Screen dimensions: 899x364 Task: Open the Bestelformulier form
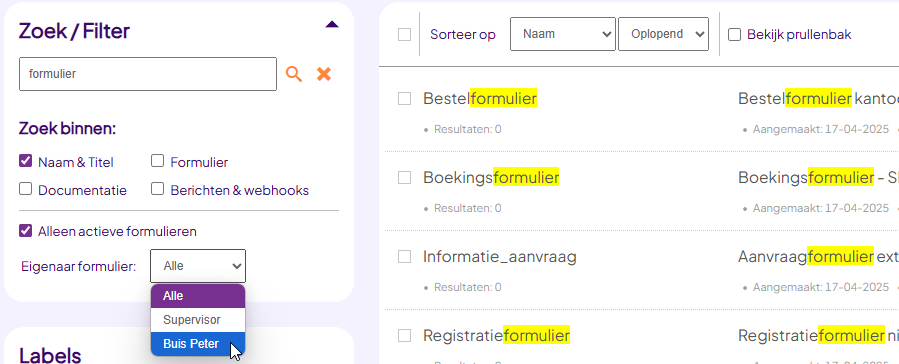[x=480, y=99]
